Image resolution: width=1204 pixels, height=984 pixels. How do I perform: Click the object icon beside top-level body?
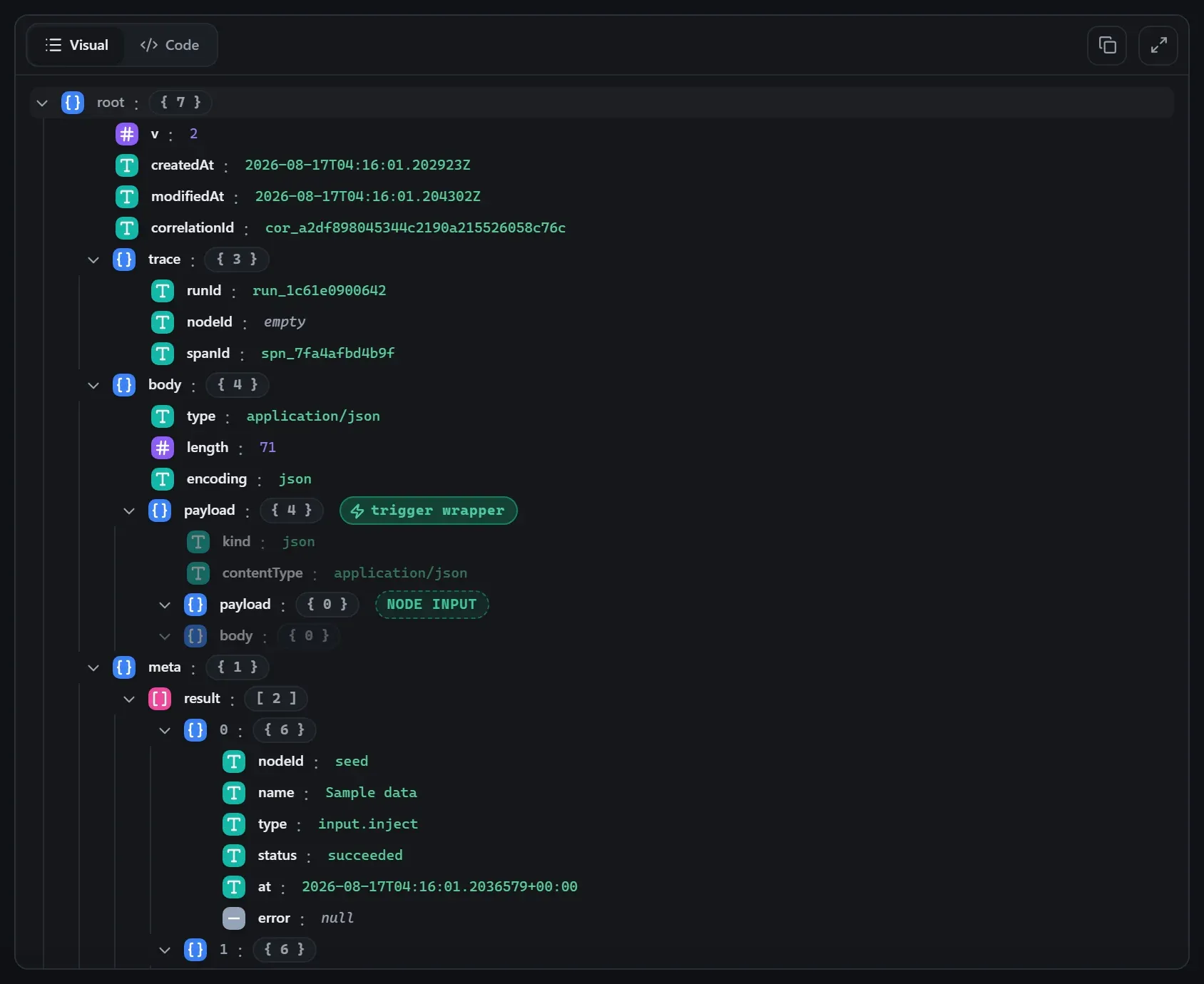[x=124, y=385]
